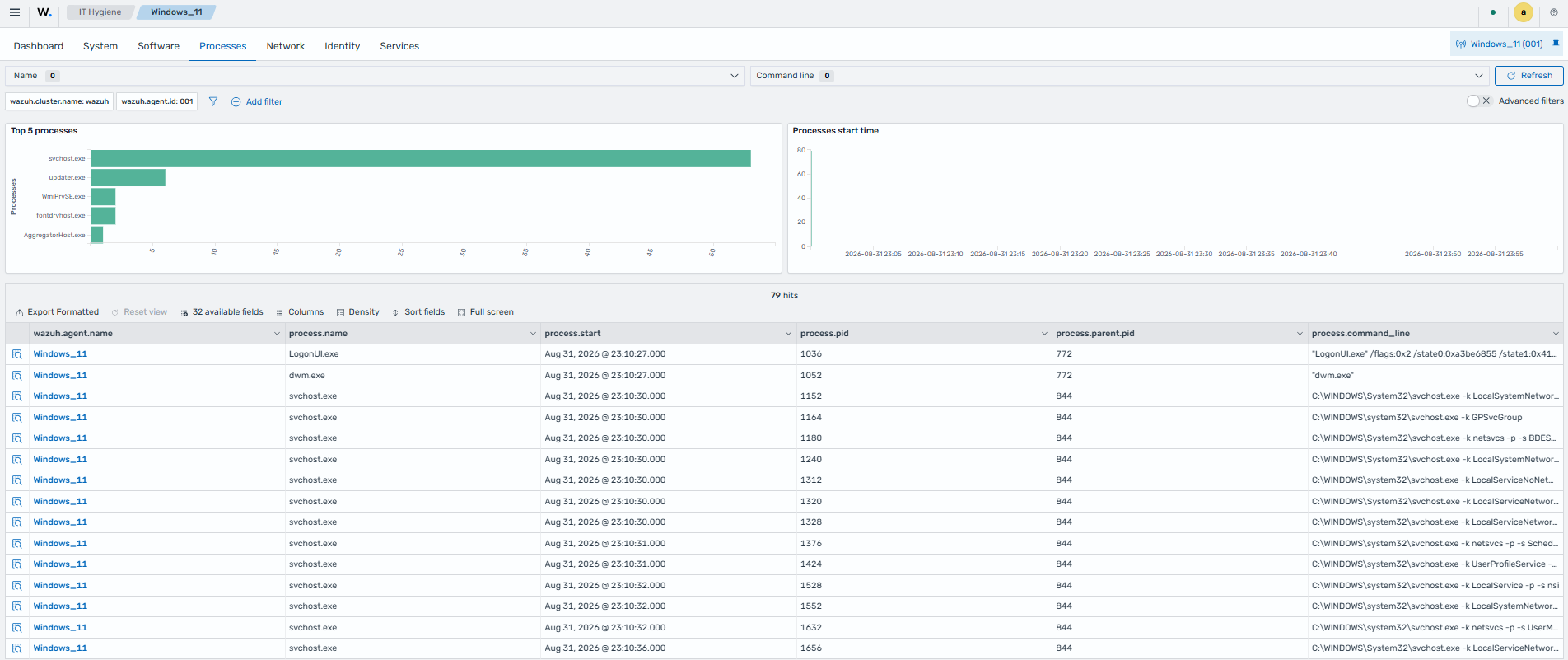1568x660 pixels.
Task: Click the Add filter plus icon
Action: click(236, 102)
